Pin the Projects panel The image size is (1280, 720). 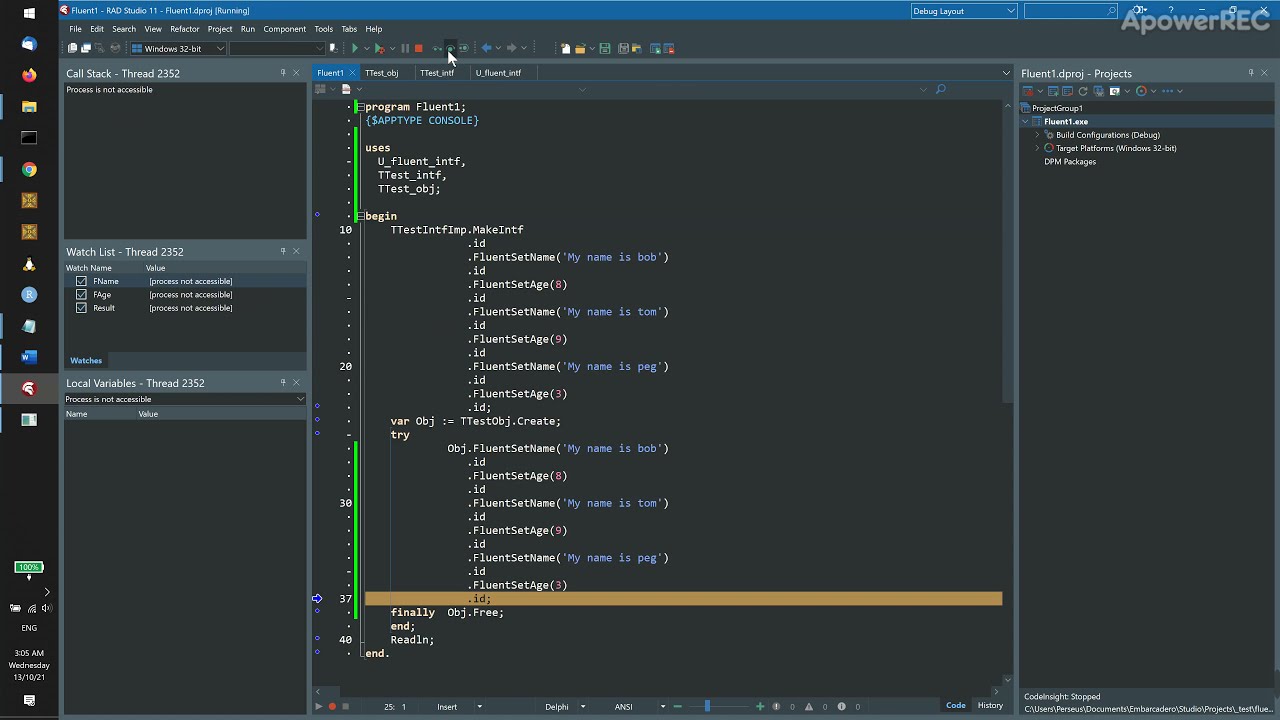tap(1251, 73)
